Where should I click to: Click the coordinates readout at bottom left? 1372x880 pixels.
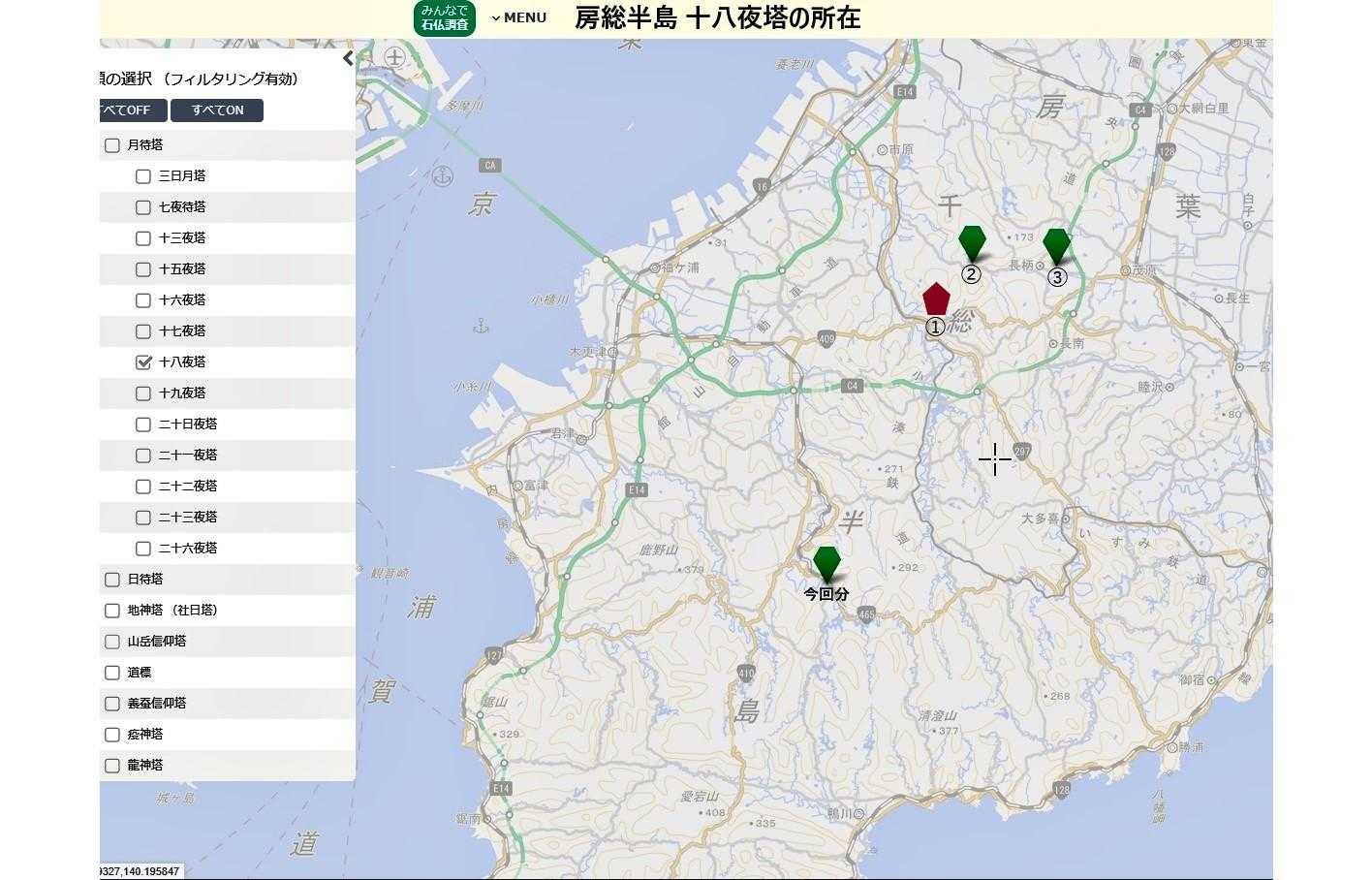pos(140,871)
